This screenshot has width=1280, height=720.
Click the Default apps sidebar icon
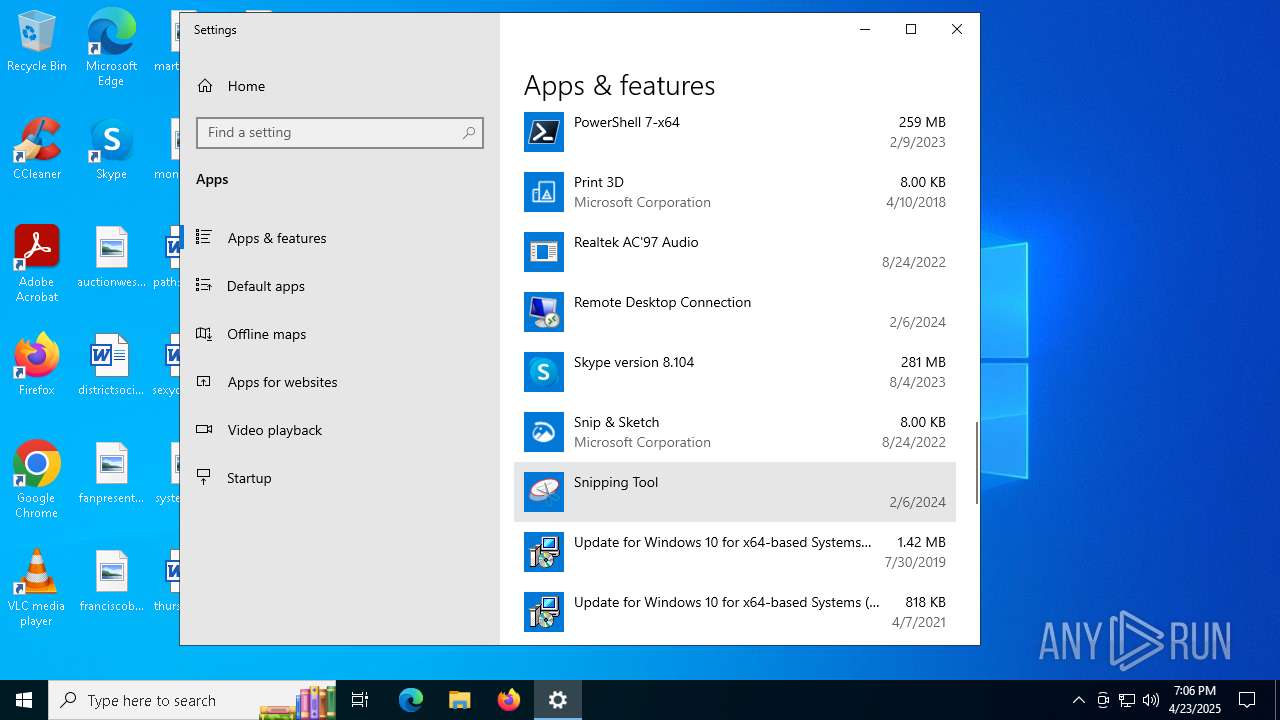[x=204, y=286]
